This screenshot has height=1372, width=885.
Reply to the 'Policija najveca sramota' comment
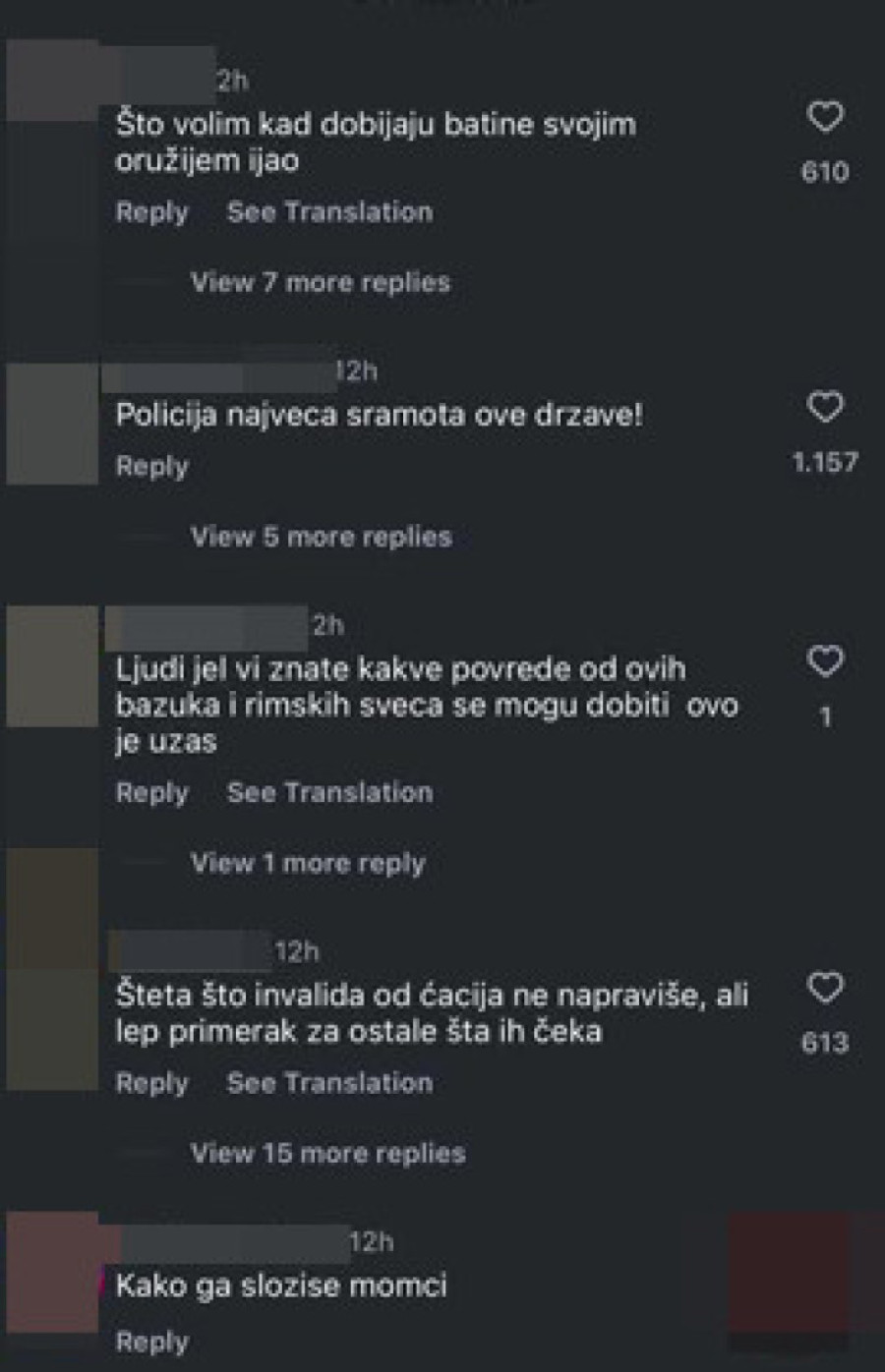151,467
